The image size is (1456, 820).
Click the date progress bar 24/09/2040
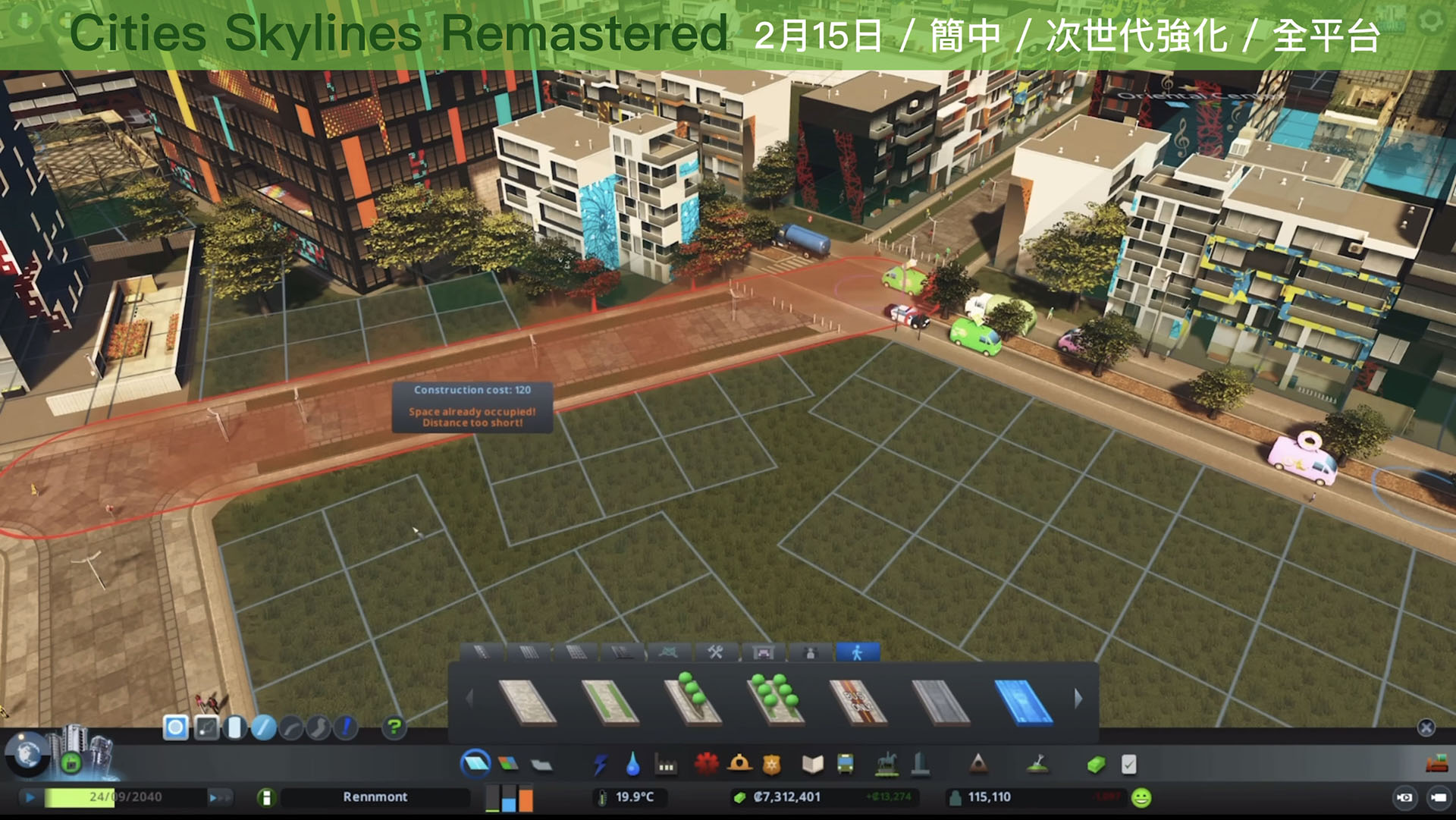tap(125, 797)
